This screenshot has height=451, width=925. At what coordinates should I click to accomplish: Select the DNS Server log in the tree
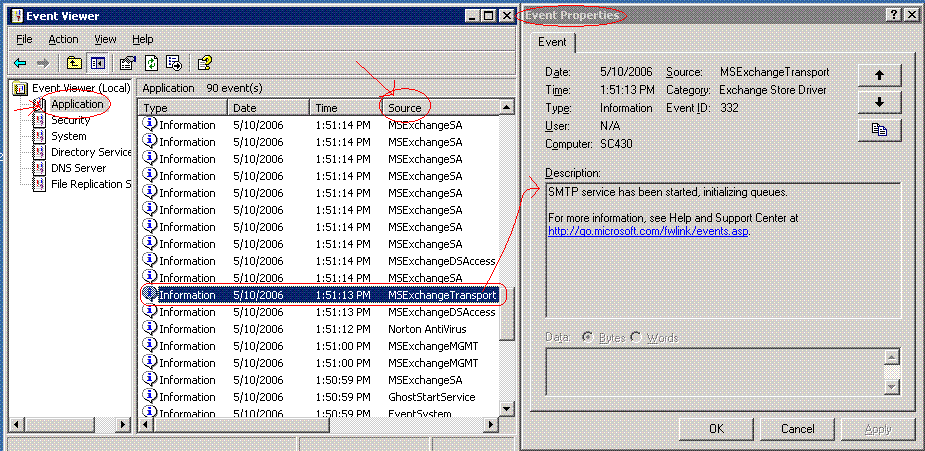78,168
